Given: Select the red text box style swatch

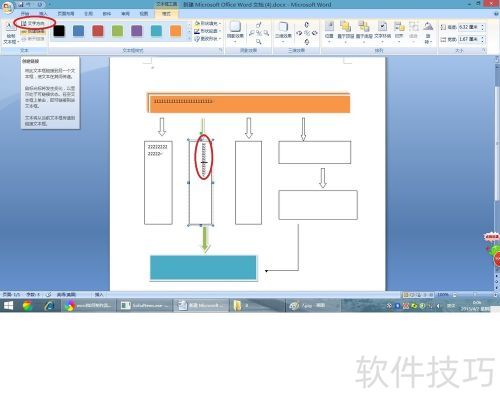Looking at the screenshot, I should click(x=98, y=31).
